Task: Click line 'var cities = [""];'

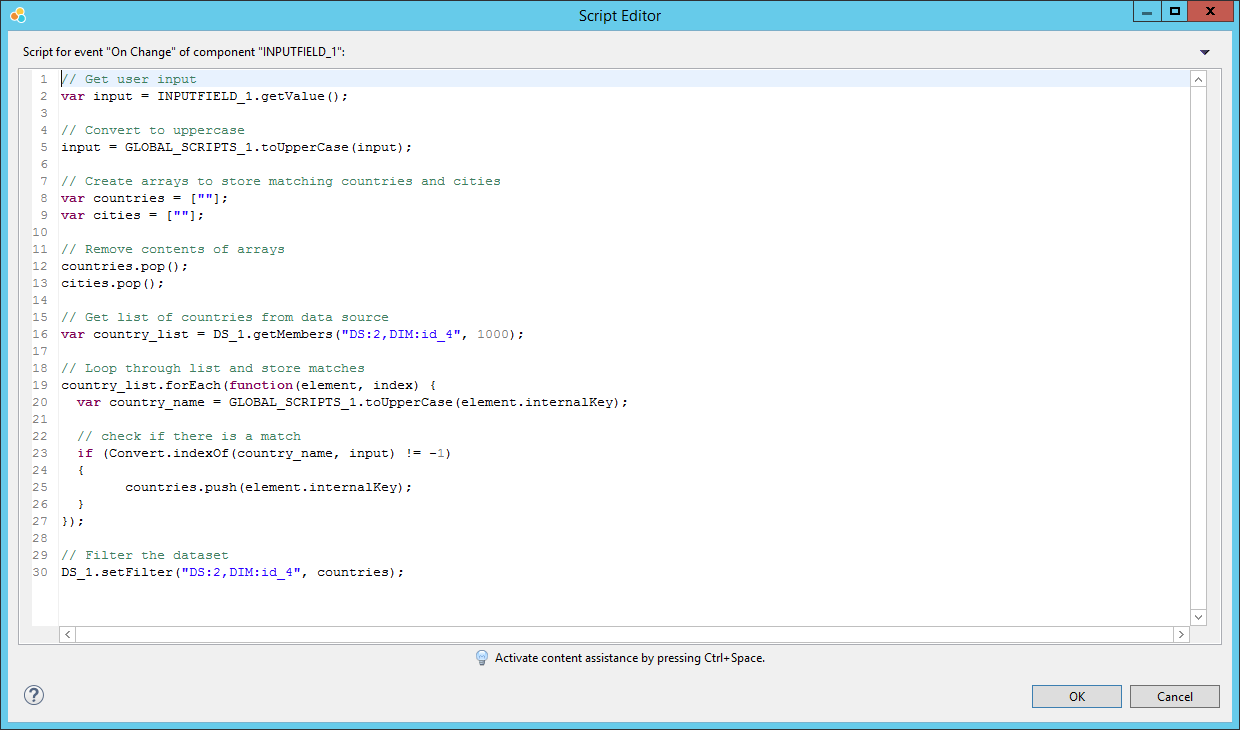Action: (x=132, y=215)
